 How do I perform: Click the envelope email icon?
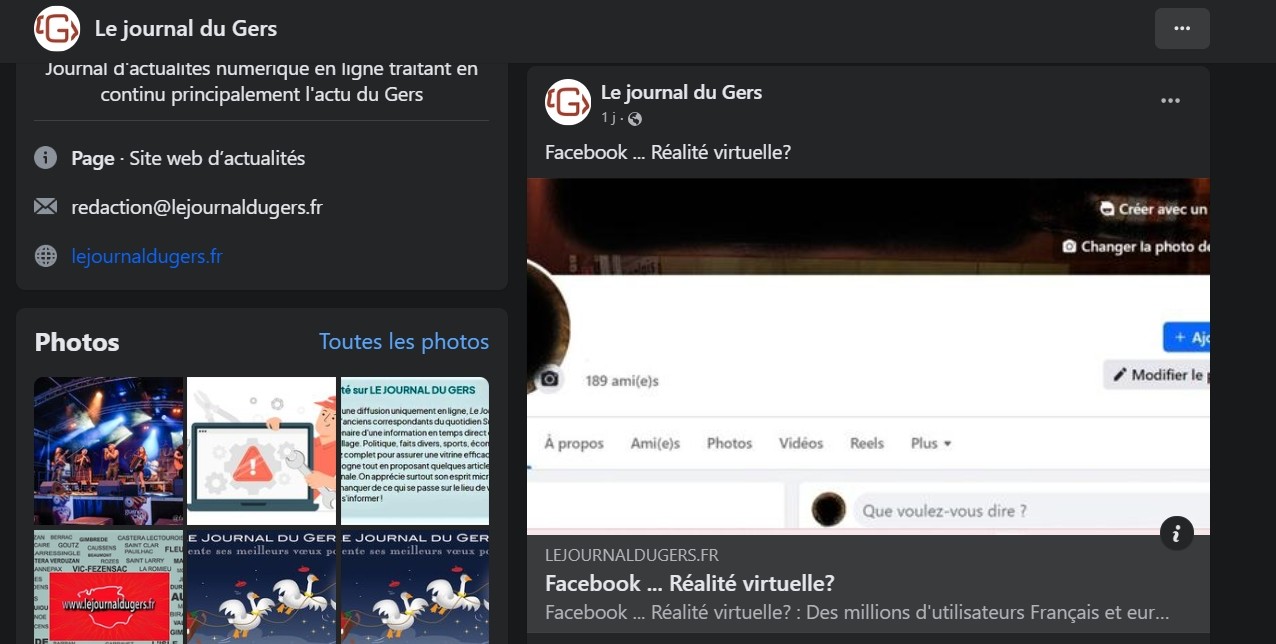click(45, 207)
